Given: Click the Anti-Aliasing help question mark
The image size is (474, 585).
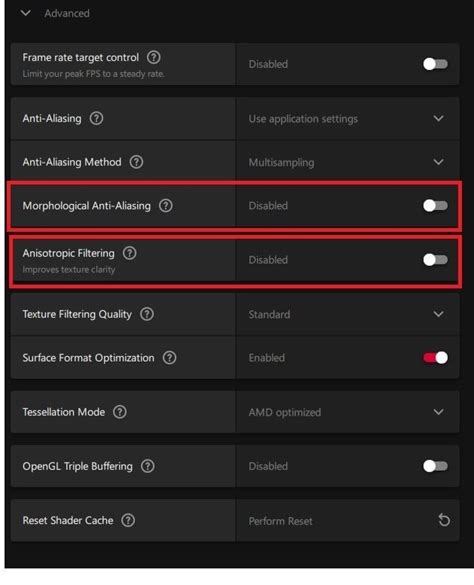Looking at the screenshot, I should (96, 119).
